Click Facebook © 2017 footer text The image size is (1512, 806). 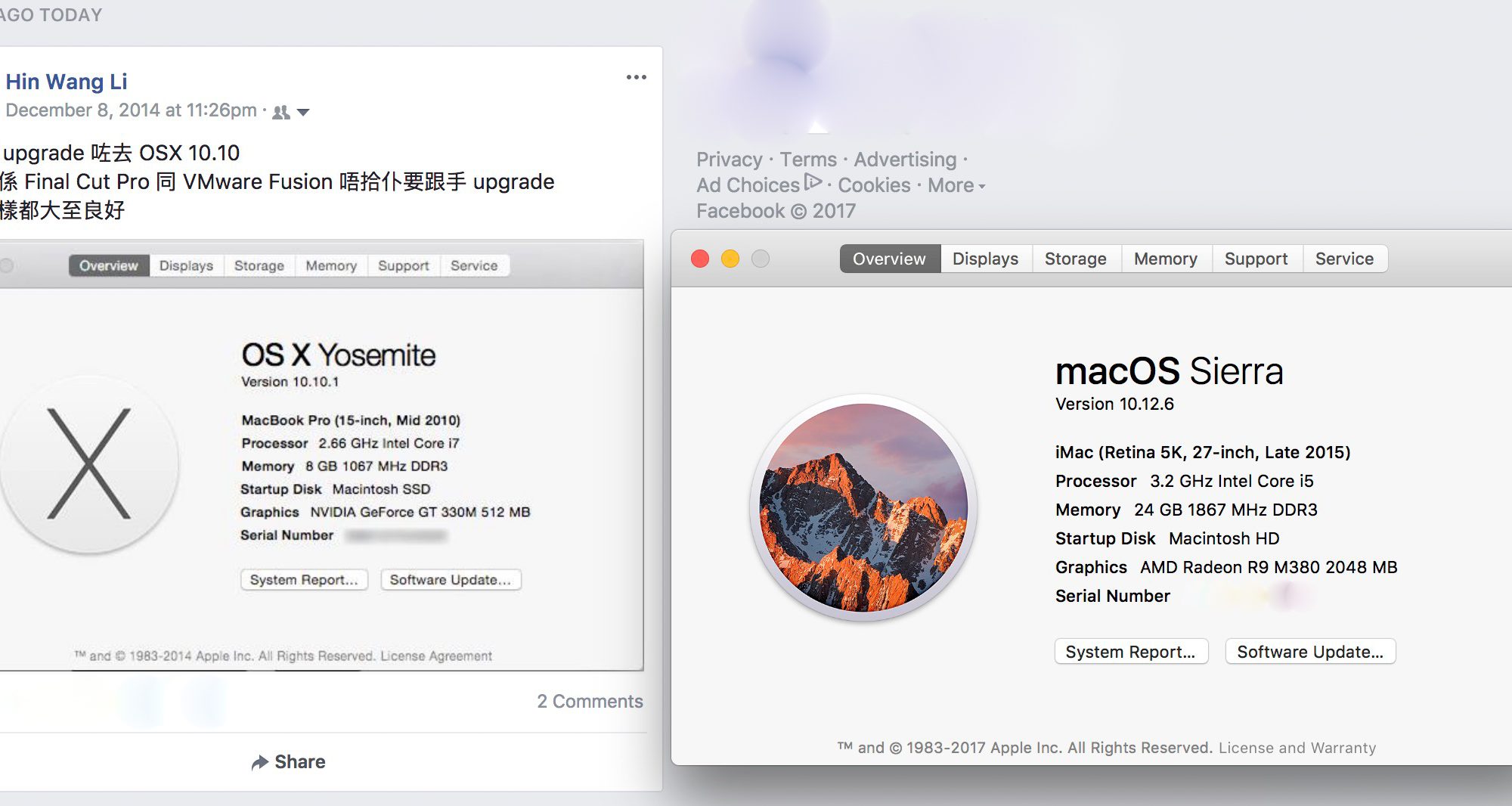click(x=776, y=211)
